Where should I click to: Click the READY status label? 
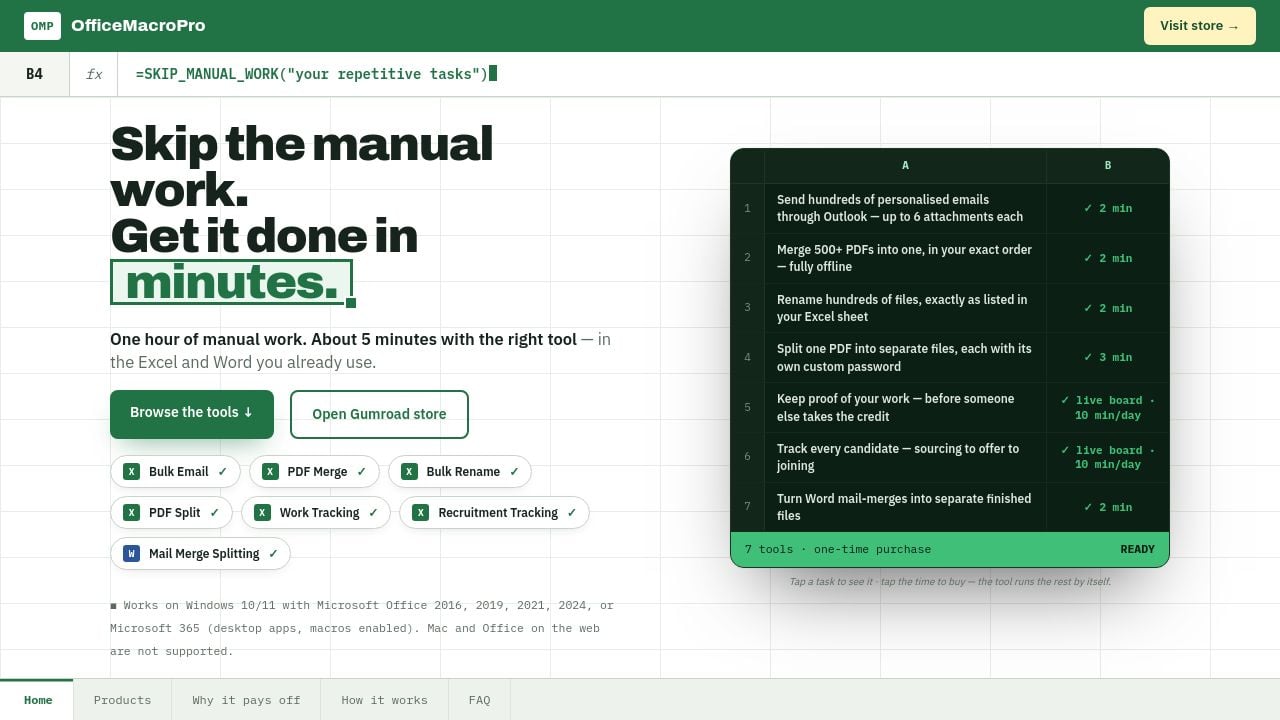point(1137,549)
